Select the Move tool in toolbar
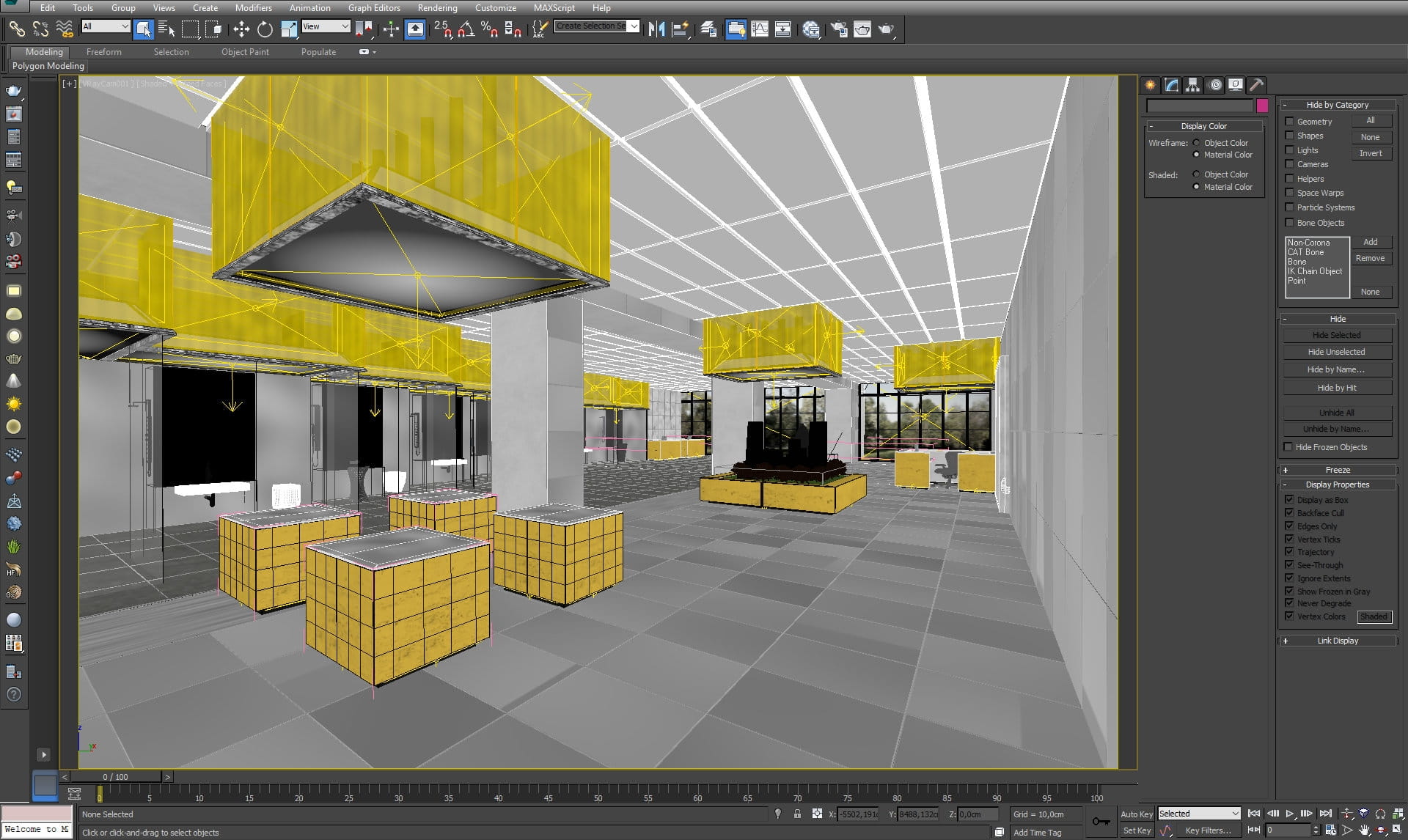Image resolution: width=1408 pixels, height=840 pixels. point(241,29)
